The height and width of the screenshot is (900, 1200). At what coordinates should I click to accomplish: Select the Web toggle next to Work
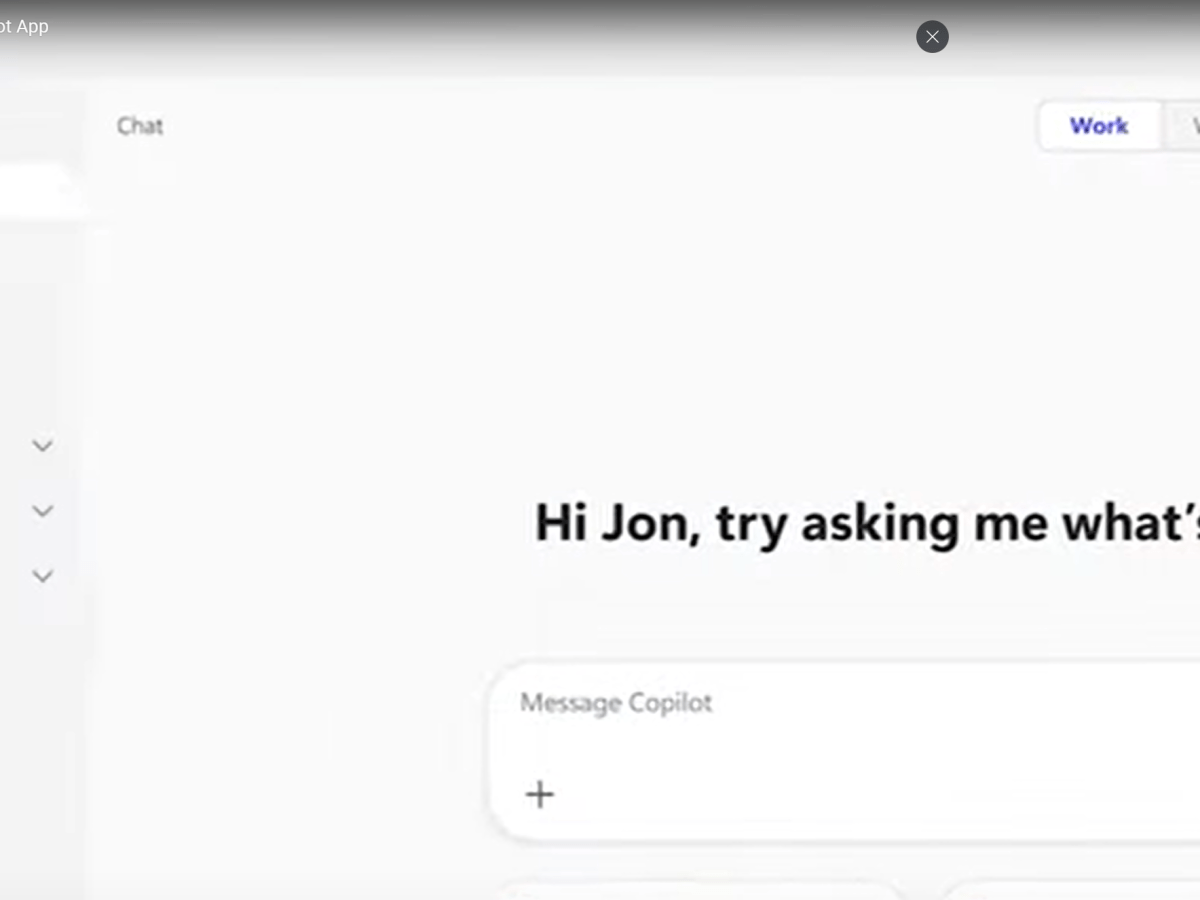point(1190,126)
